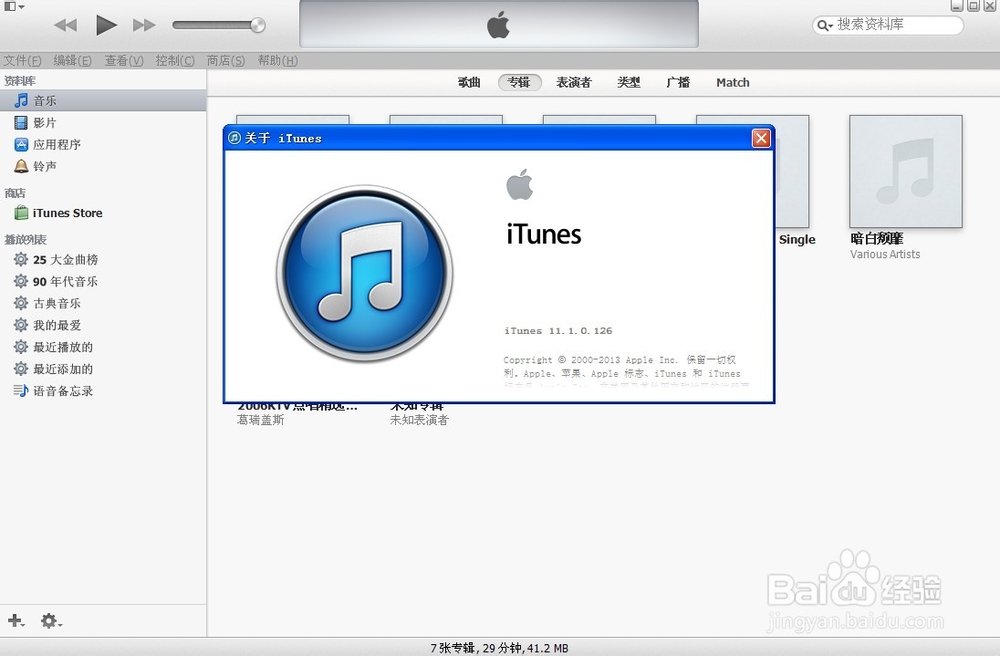Open the window menu icon top-left
The height and width of the screenshot is (656, 1000).
pyautogui.click(x=14, y=6)
